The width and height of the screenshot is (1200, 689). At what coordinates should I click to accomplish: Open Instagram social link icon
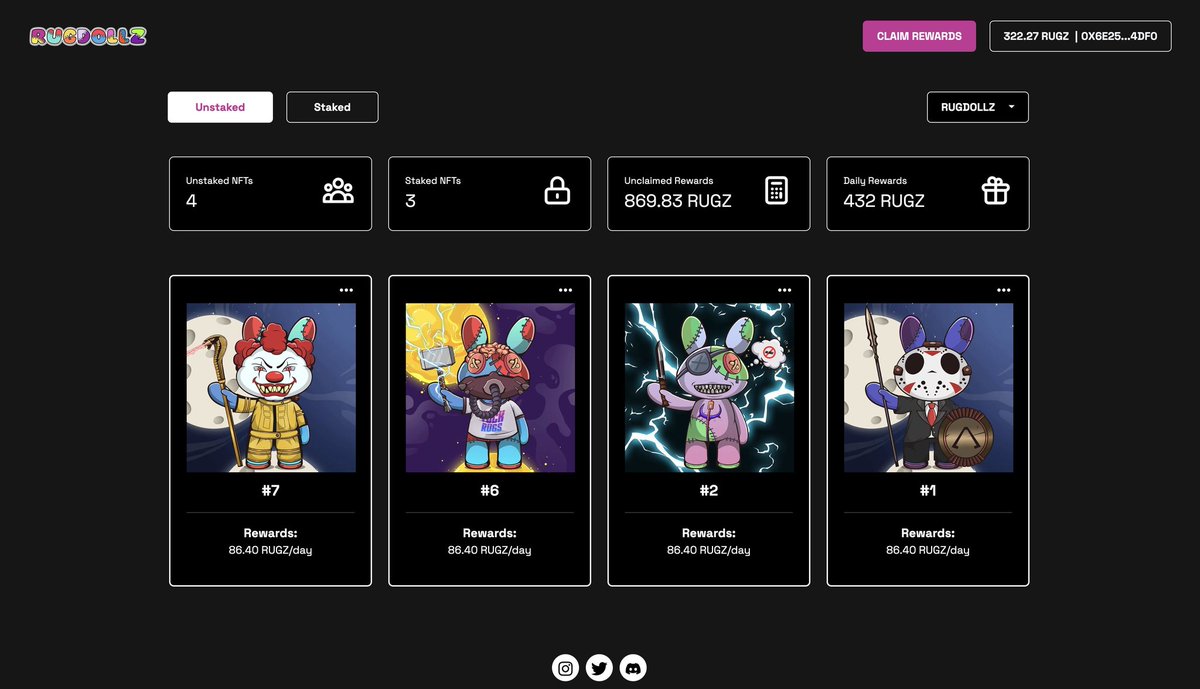[x=566, y=668]
